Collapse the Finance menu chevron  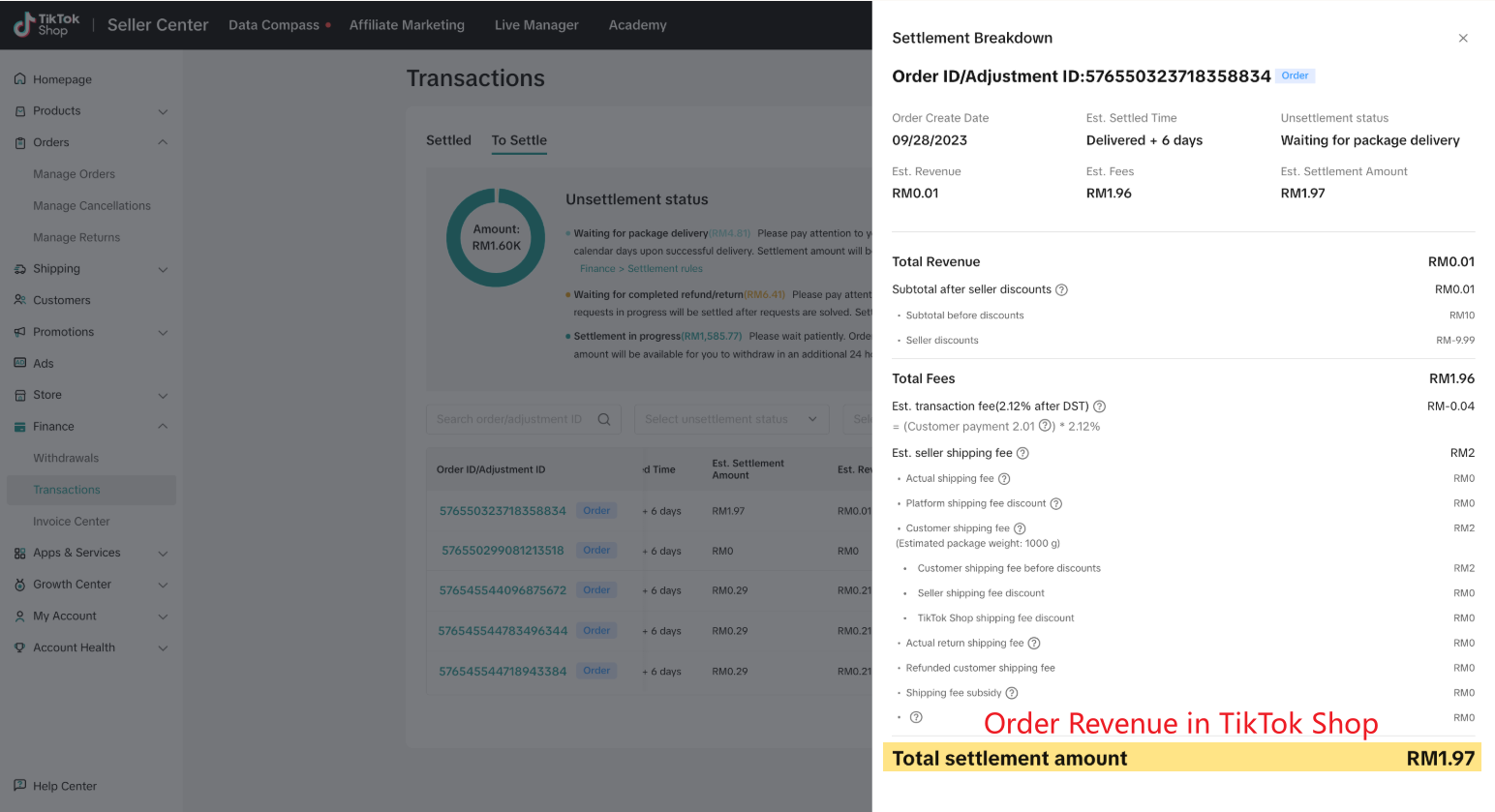click(x=163, y=426)
